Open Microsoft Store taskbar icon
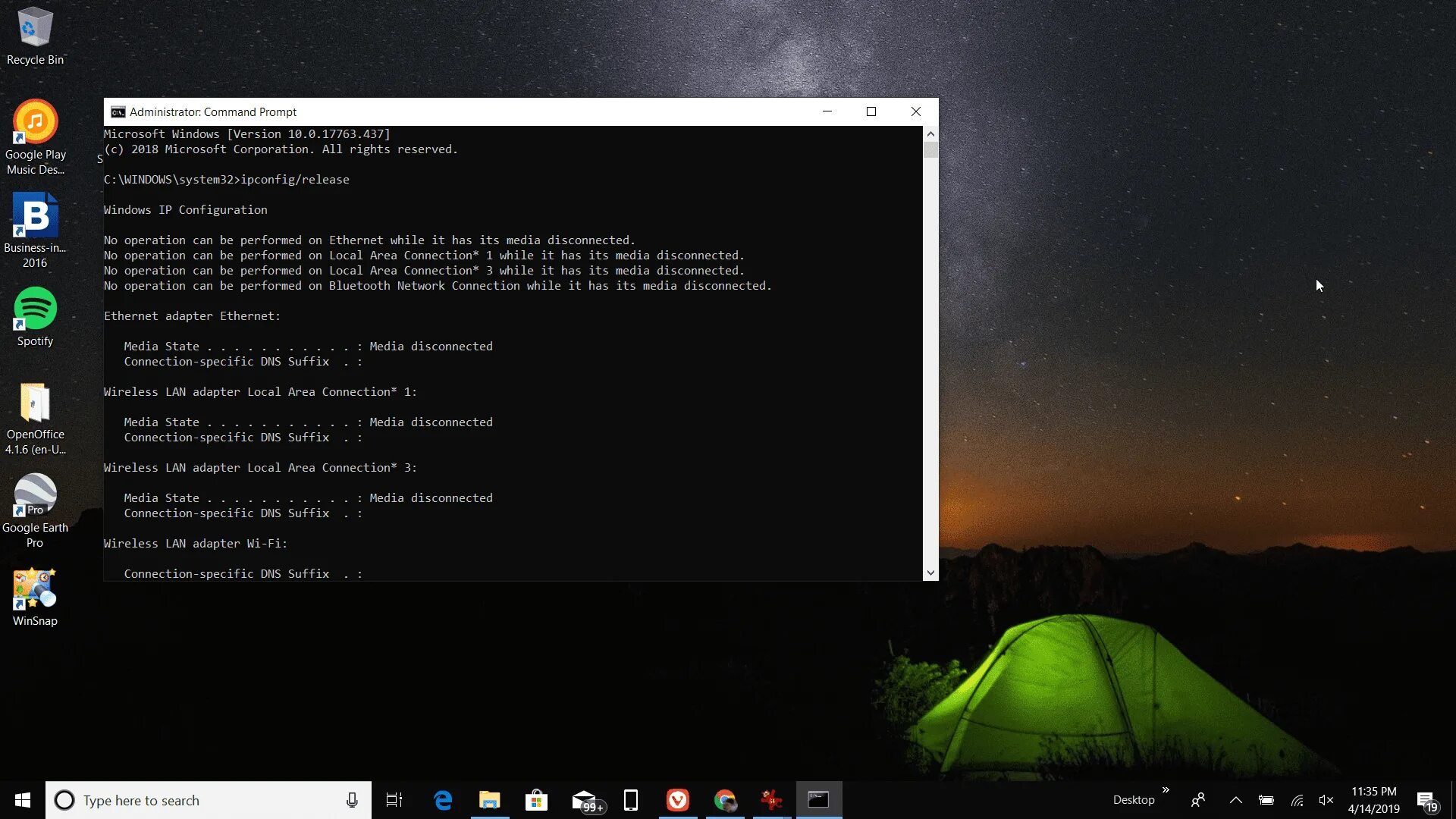 coord(537,800)
